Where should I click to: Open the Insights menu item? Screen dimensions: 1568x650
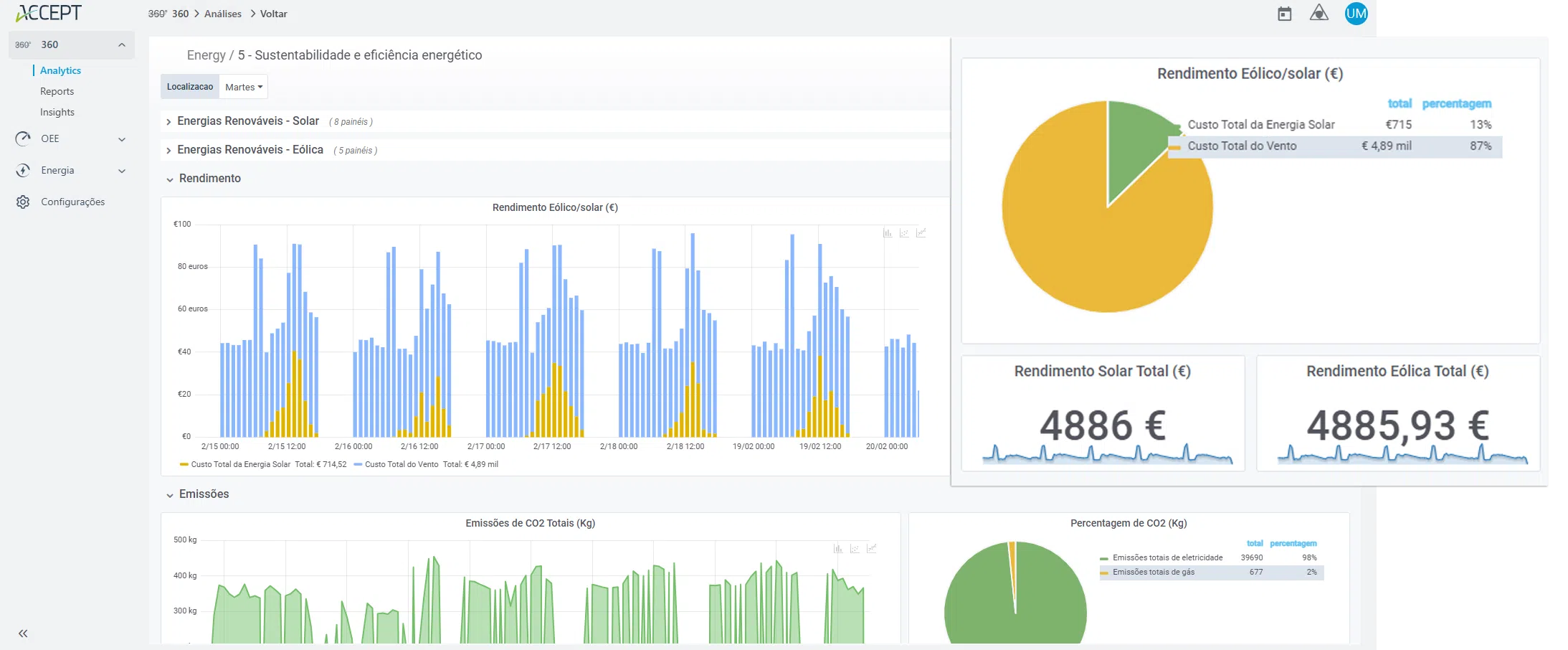tap(57, 112)
